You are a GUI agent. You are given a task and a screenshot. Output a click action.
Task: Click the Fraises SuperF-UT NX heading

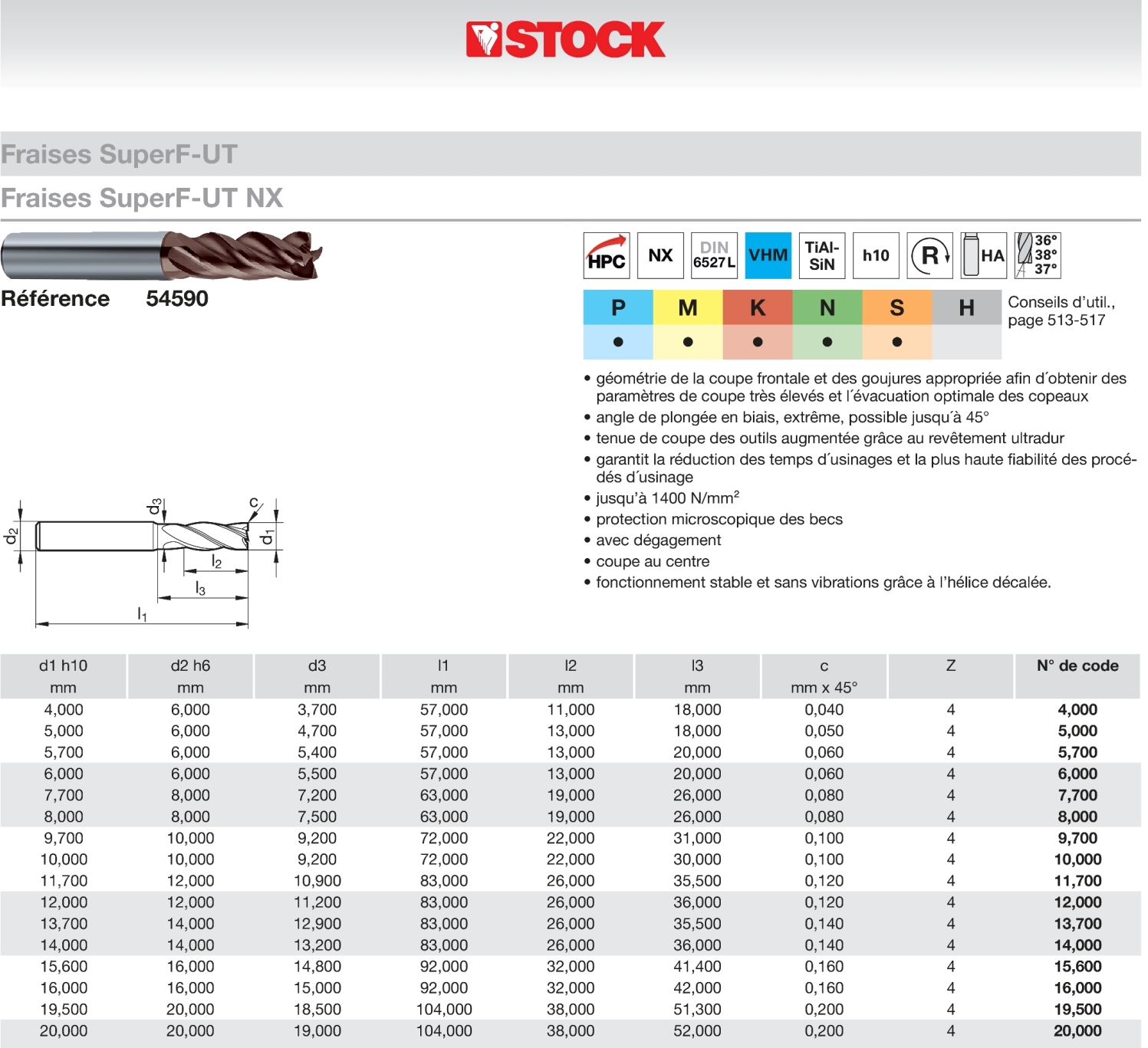[142, 198]
